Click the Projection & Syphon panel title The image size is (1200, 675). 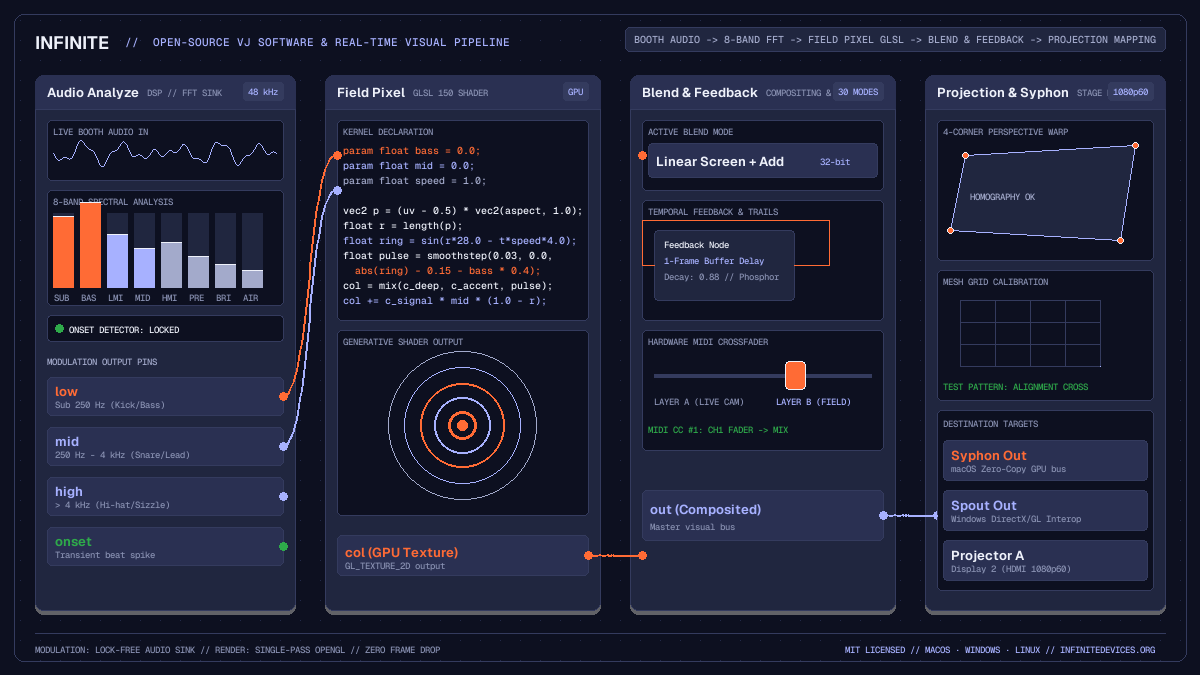(1003, 92)
